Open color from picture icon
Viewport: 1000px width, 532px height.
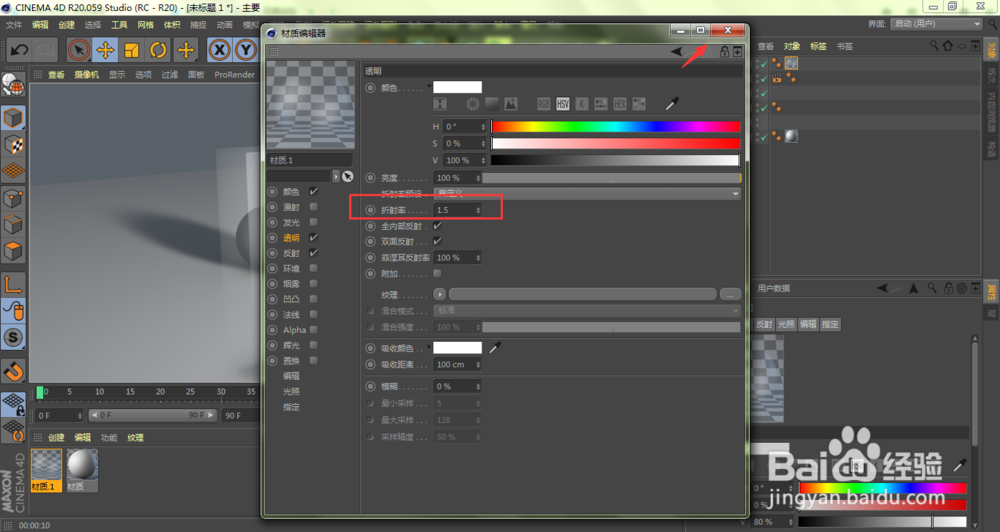click(x=510, y=104)
